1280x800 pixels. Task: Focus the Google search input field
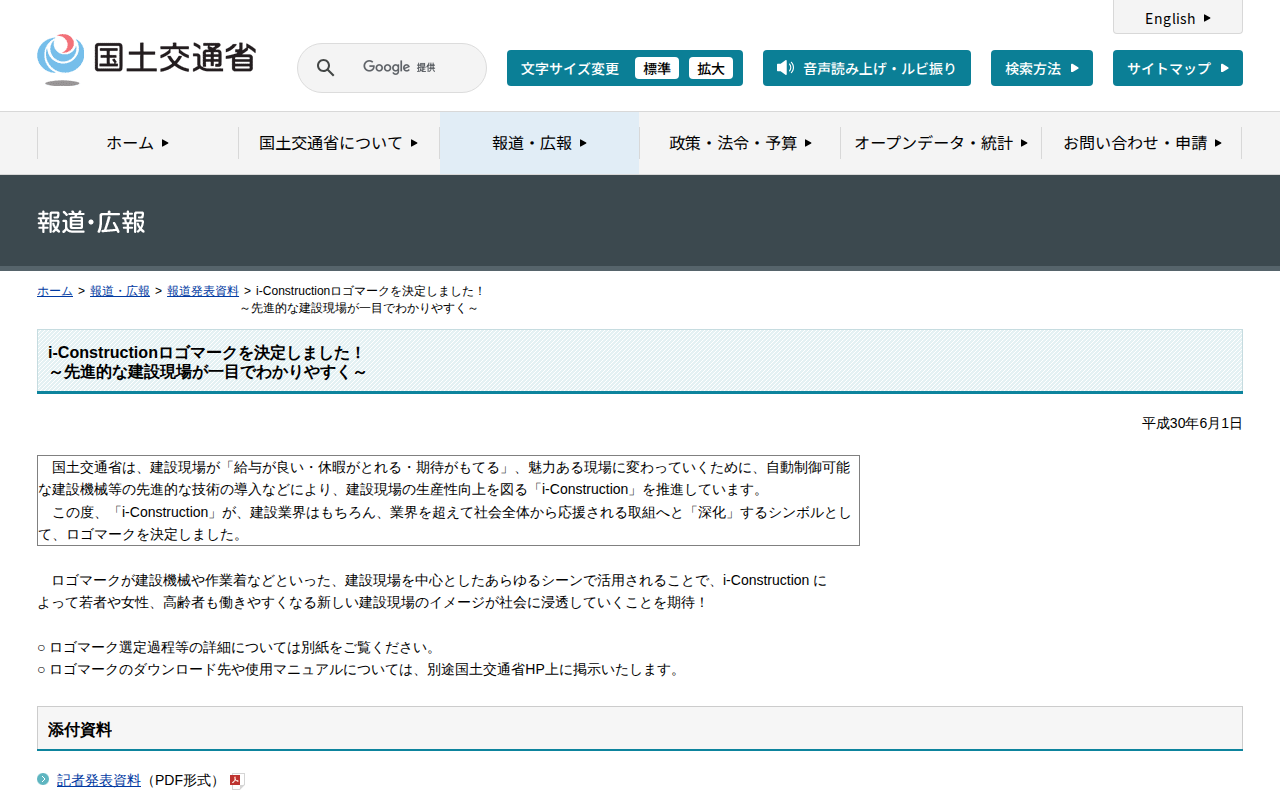click(x=410, y=68)
